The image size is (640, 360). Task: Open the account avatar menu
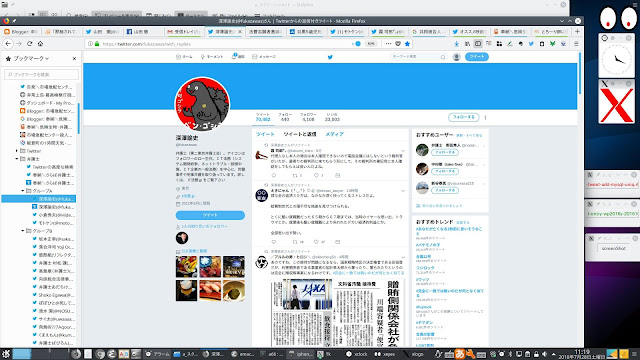(x=456, y=57)
